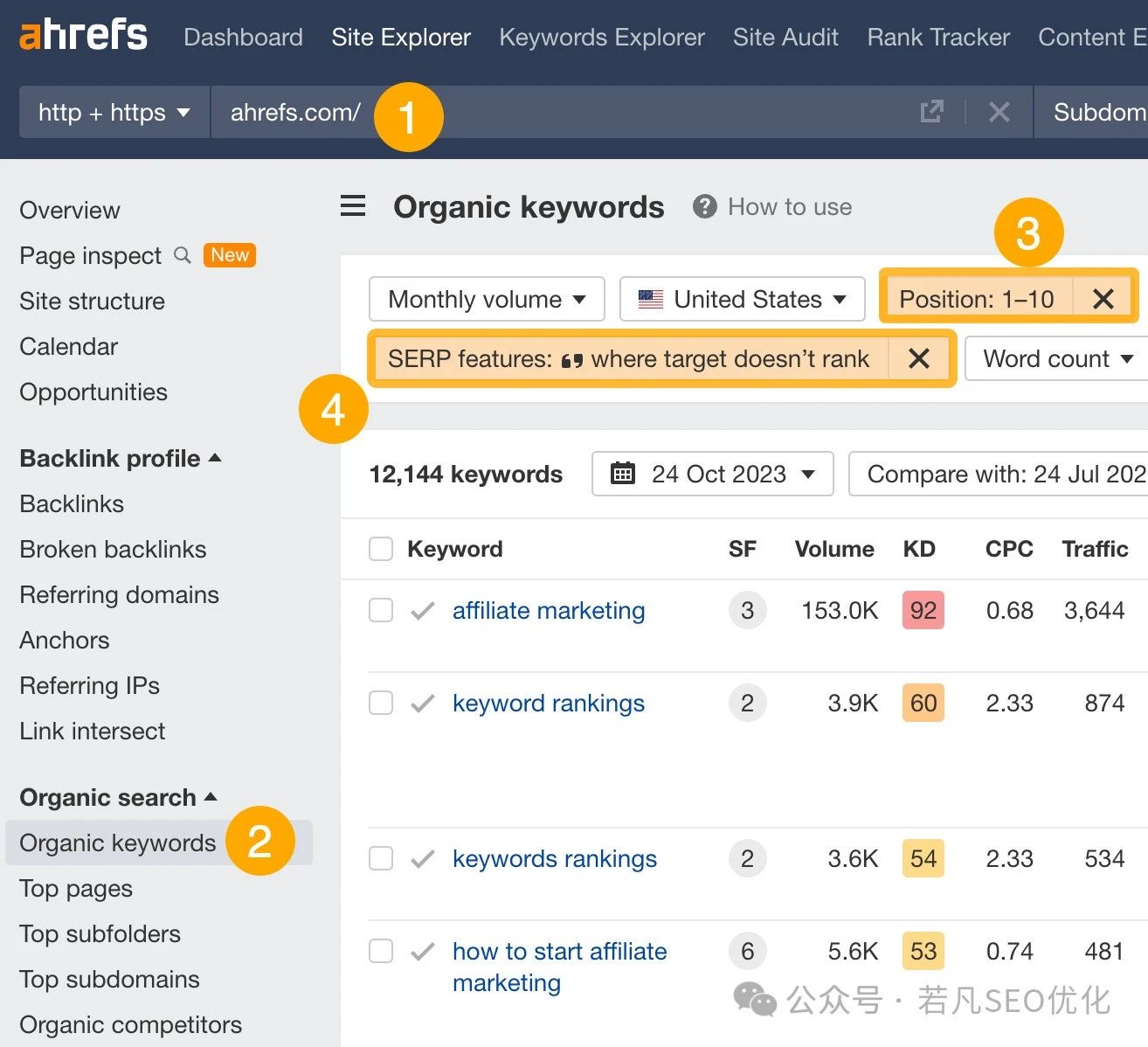This screenshot has height=1047, width=1148.
Task: Click checkmark icon beside keyword rankings
Action: pos(423,704)
